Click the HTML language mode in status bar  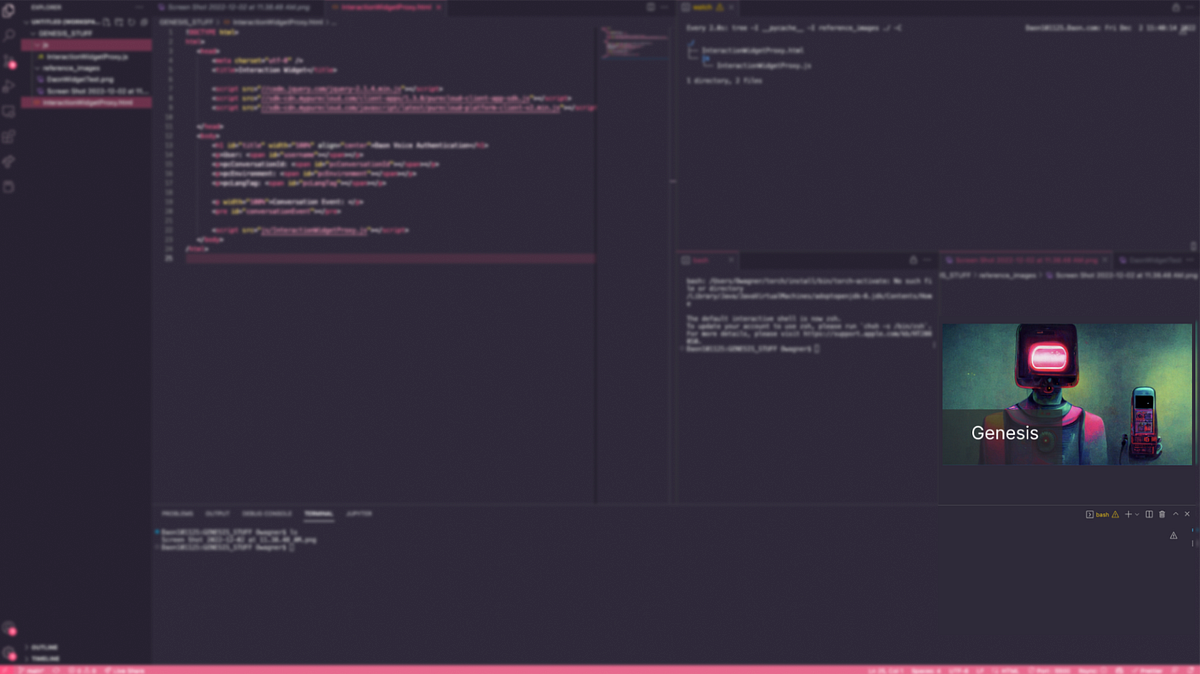[x=1010, y=669]
